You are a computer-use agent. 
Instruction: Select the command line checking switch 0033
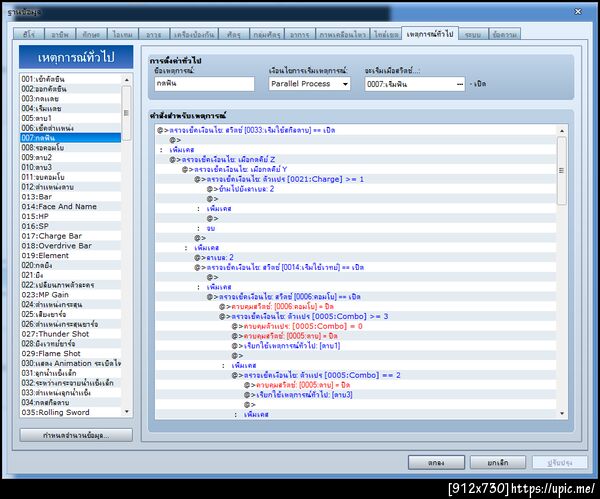pos(356,130)
